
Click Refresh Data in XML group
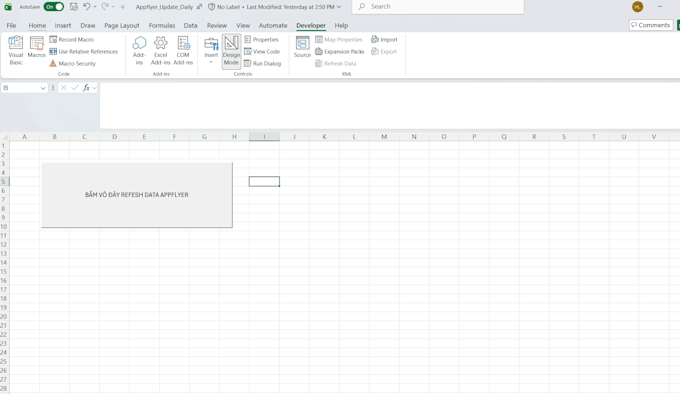point(336,63)
